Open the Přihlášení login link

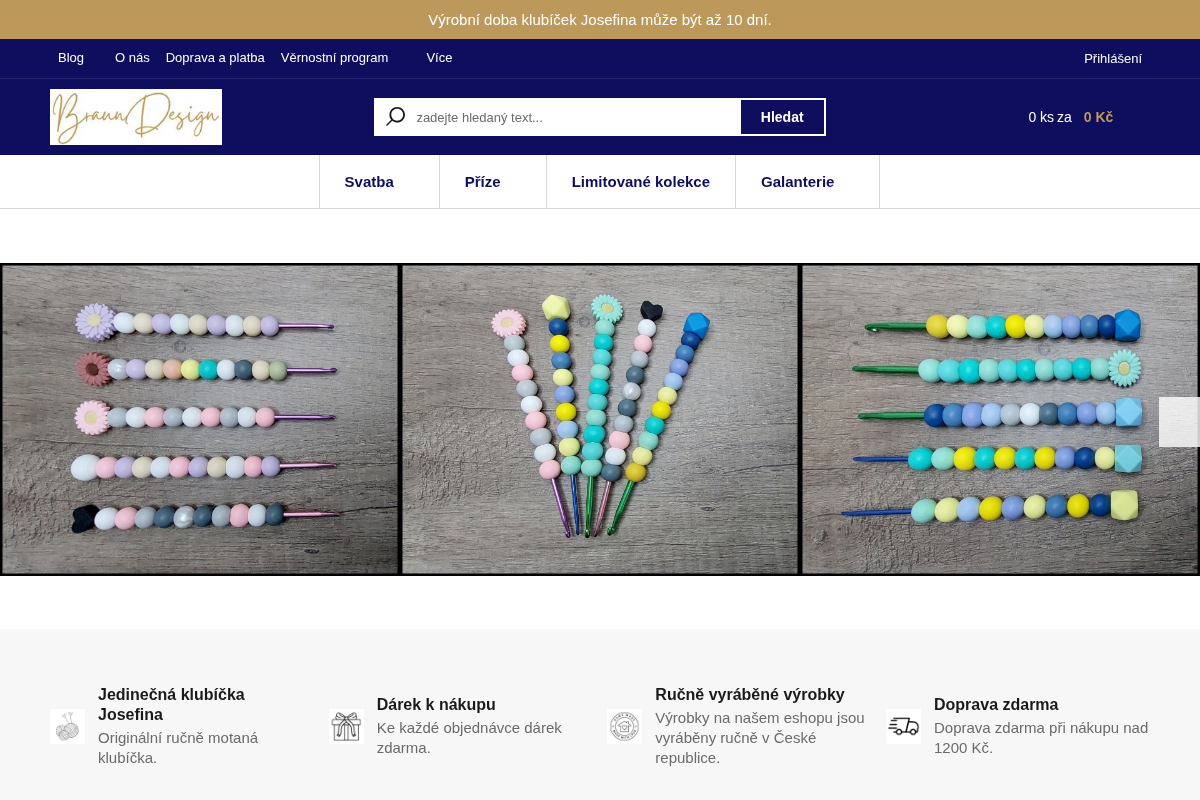tap(1113, 58)
